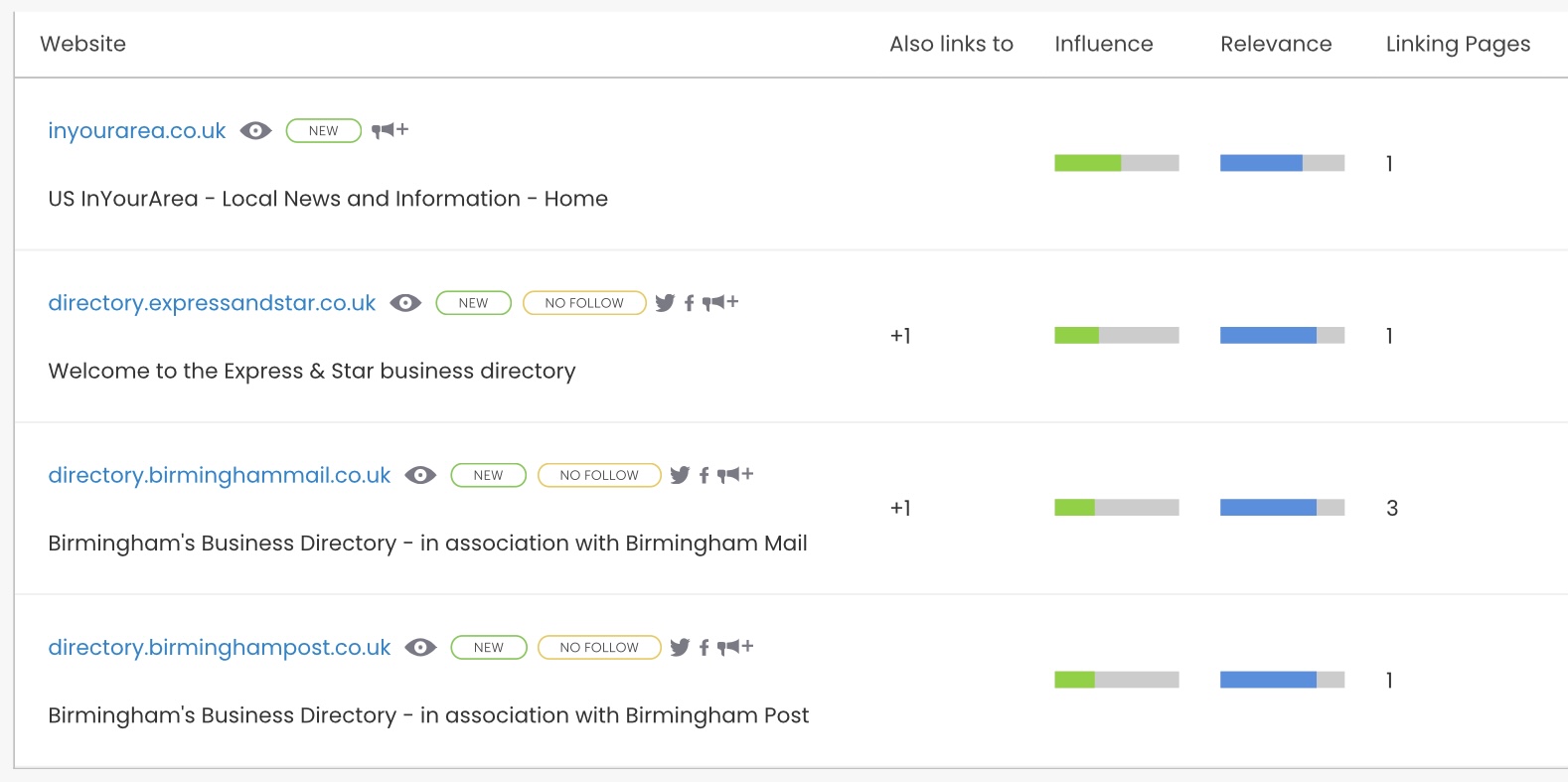Open the inyourarea.co.uk link

[137, 131]
